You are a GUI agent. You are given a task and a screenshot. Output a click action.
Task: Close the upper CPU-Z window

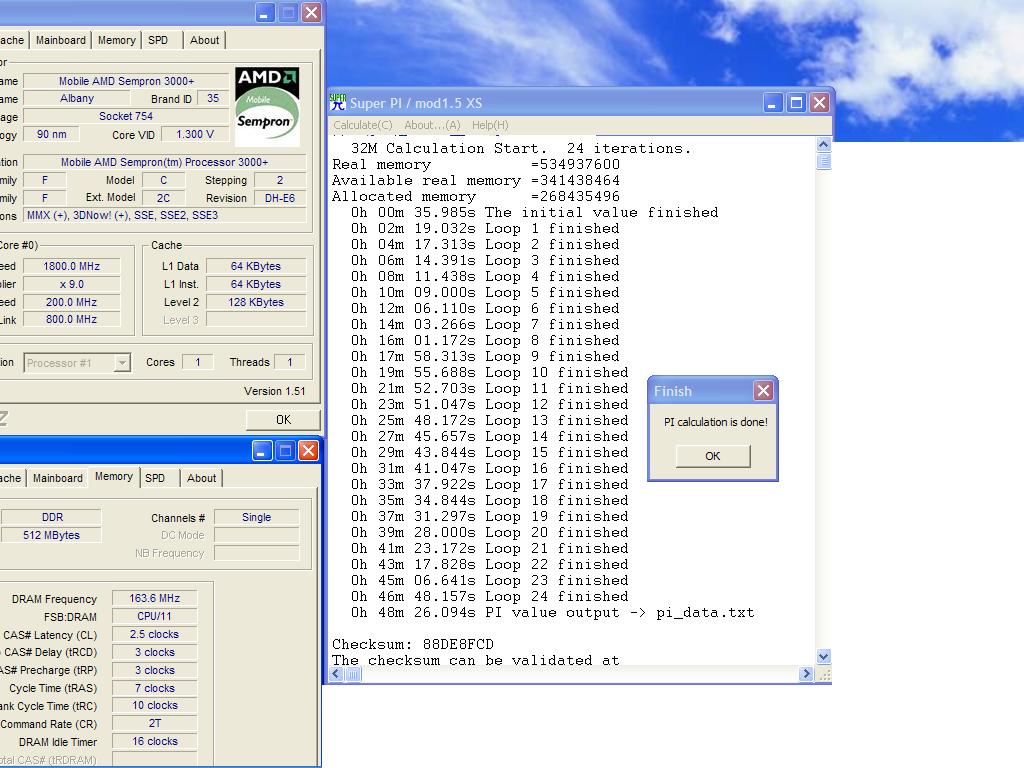point(312,12)
